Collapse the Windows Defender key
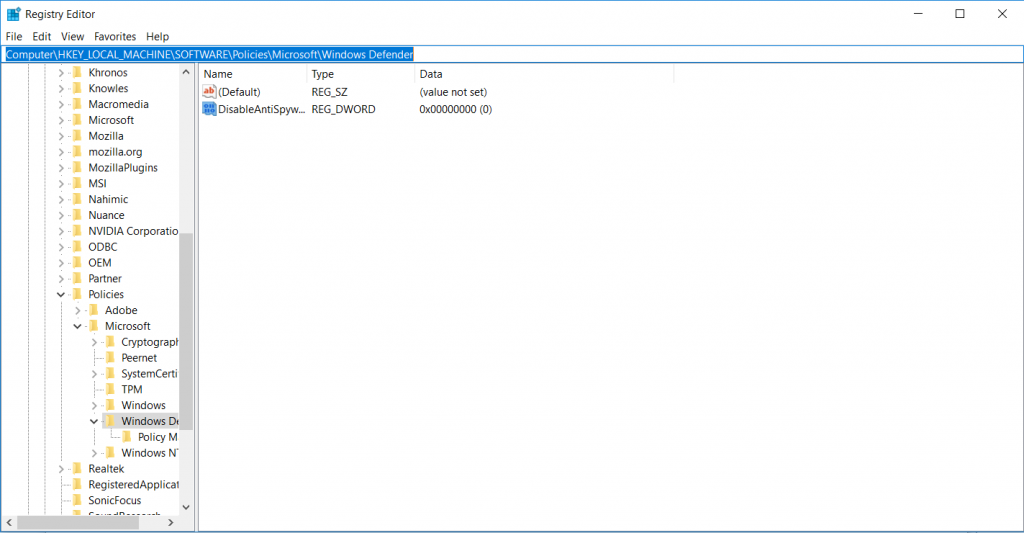Image resolution: width=1024 pixels, height=533 pixels. click(x=94, y=422)
